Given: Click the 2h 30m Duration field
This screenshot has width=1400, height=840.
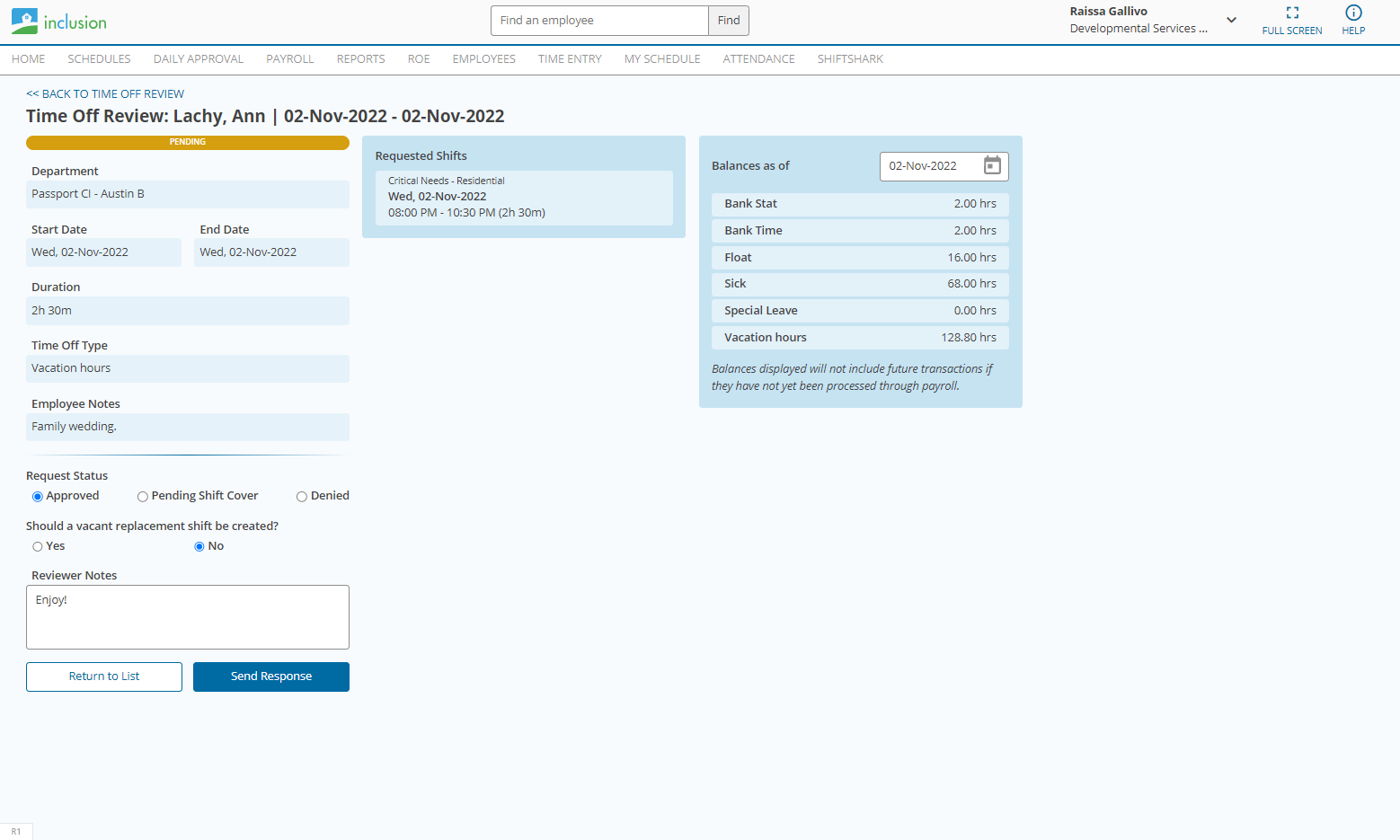Looking at the screenshot, I should (x=188, y=311).
